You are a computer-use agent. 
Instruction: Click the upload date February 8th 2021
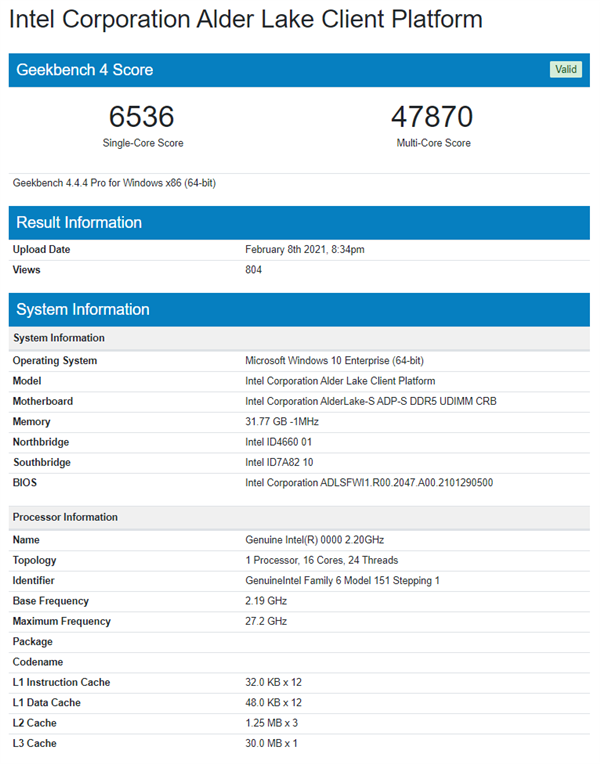(x=304, y=249)
